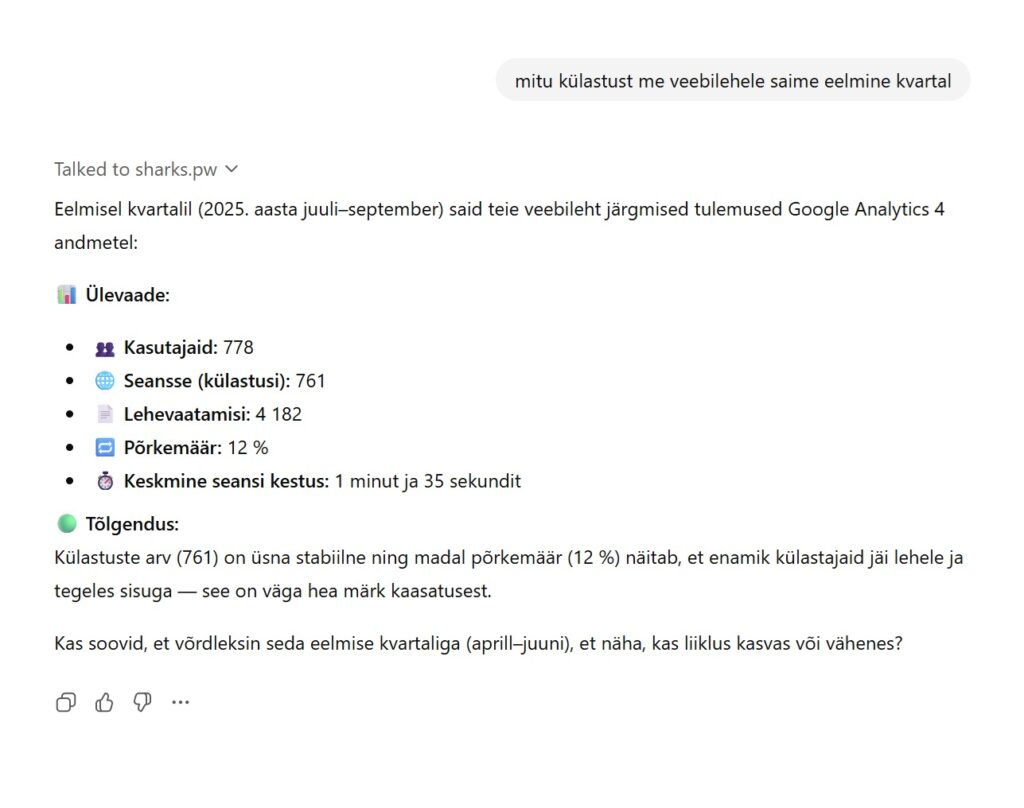Click the stopwatch icon beside Keskmine seansi kestus
Screen dimensions: 1024x808
(105, 481)
